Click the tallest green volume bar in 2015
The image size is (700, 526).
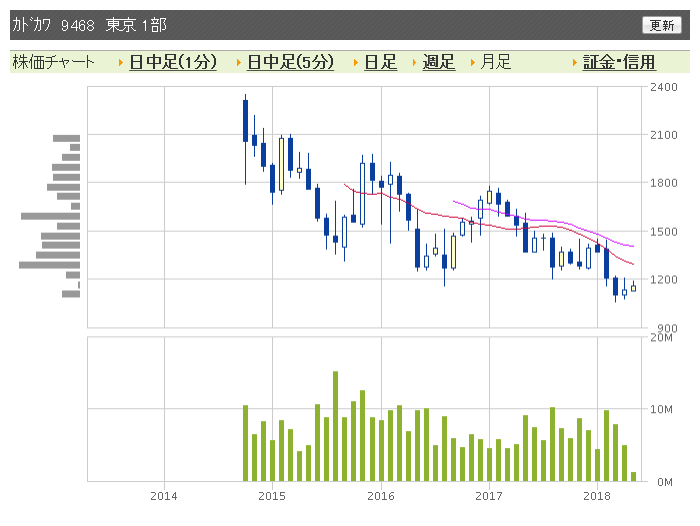tap(335, 426)
